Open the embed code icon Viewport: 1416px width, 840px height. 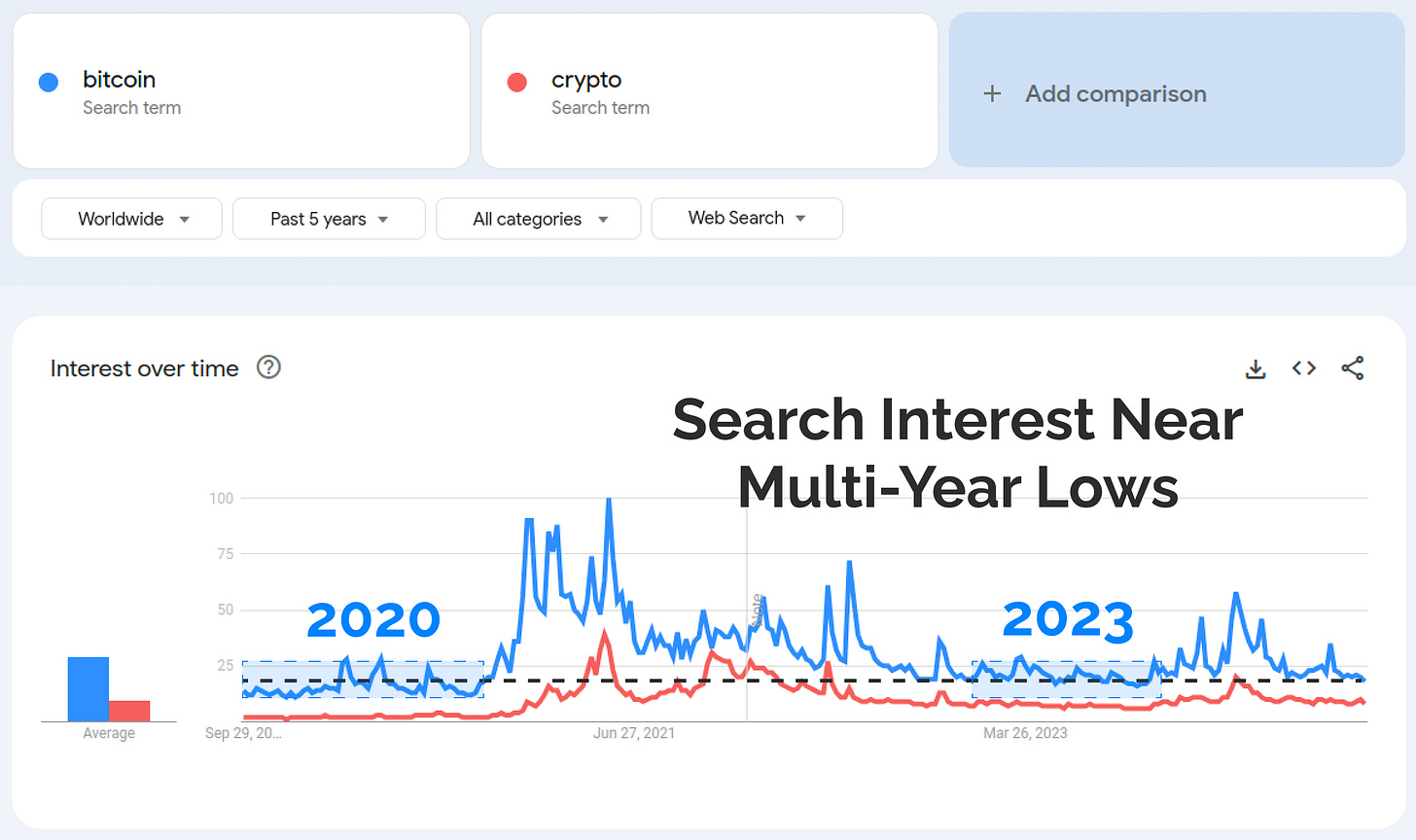click(1303, 368)
